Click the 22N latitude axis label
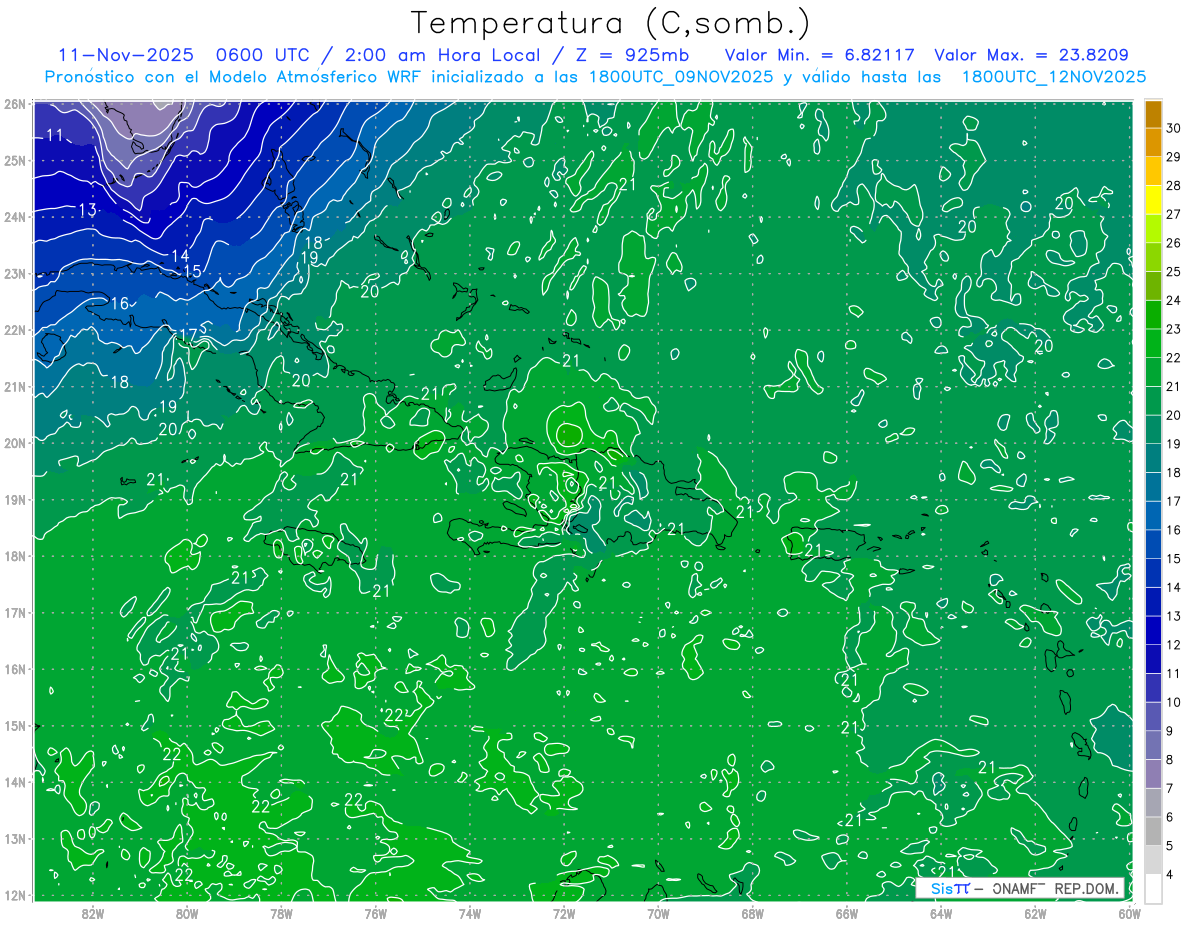Screen dimensions: 1200x927 (15, 330)
